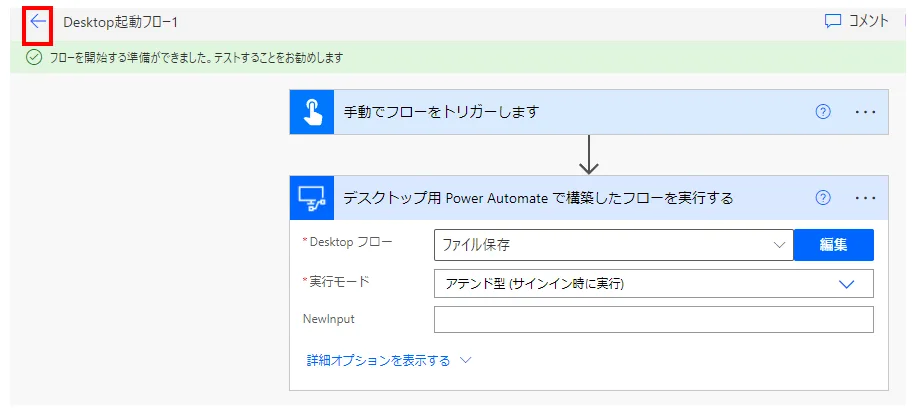The height and width of the screenshot is (408, 915).
Task: Collapse the 手動でフローをトリガーします card header
Action: tap(560, 112)
